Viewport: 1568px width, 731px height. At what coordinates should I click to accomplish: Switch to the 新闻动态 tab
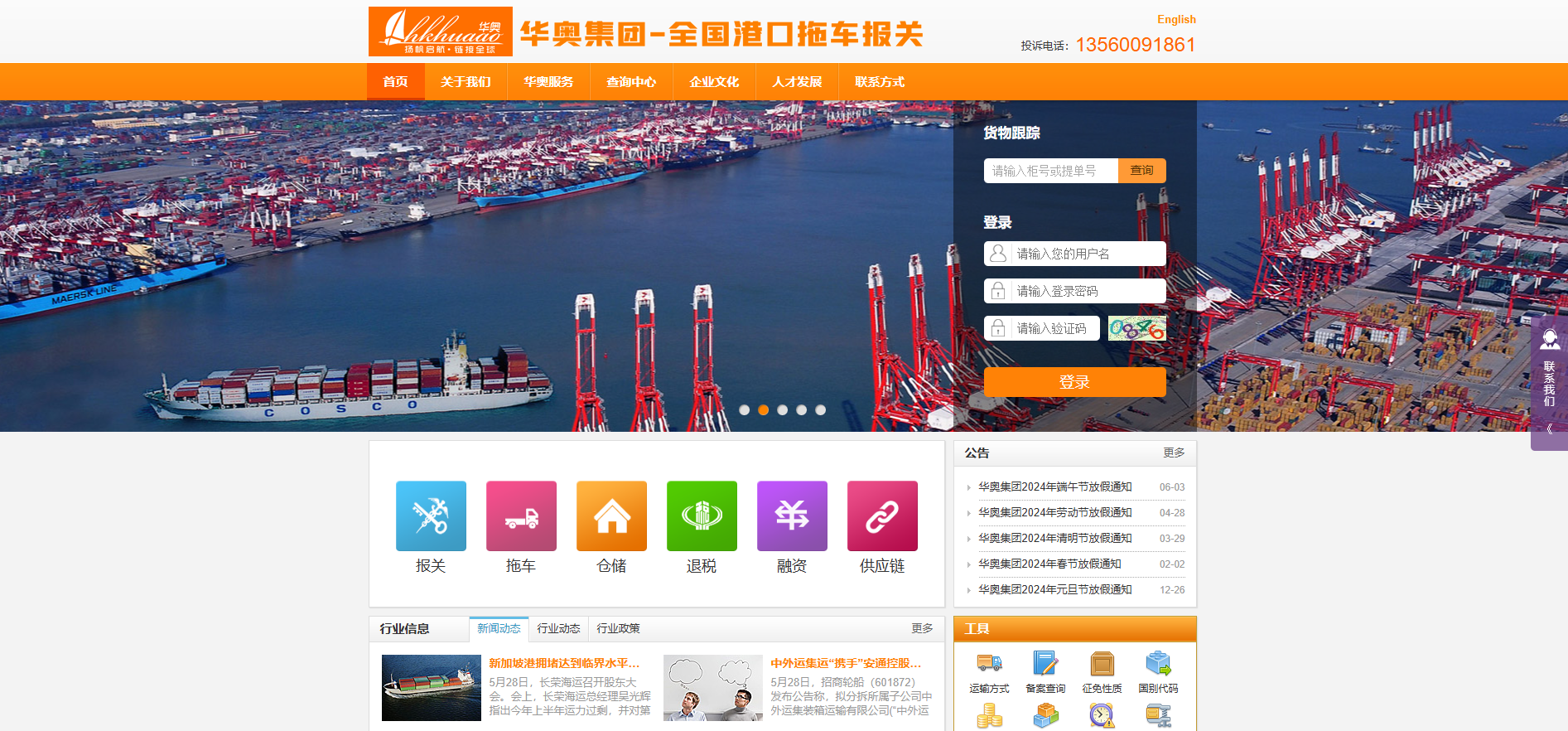coord(499,629)
